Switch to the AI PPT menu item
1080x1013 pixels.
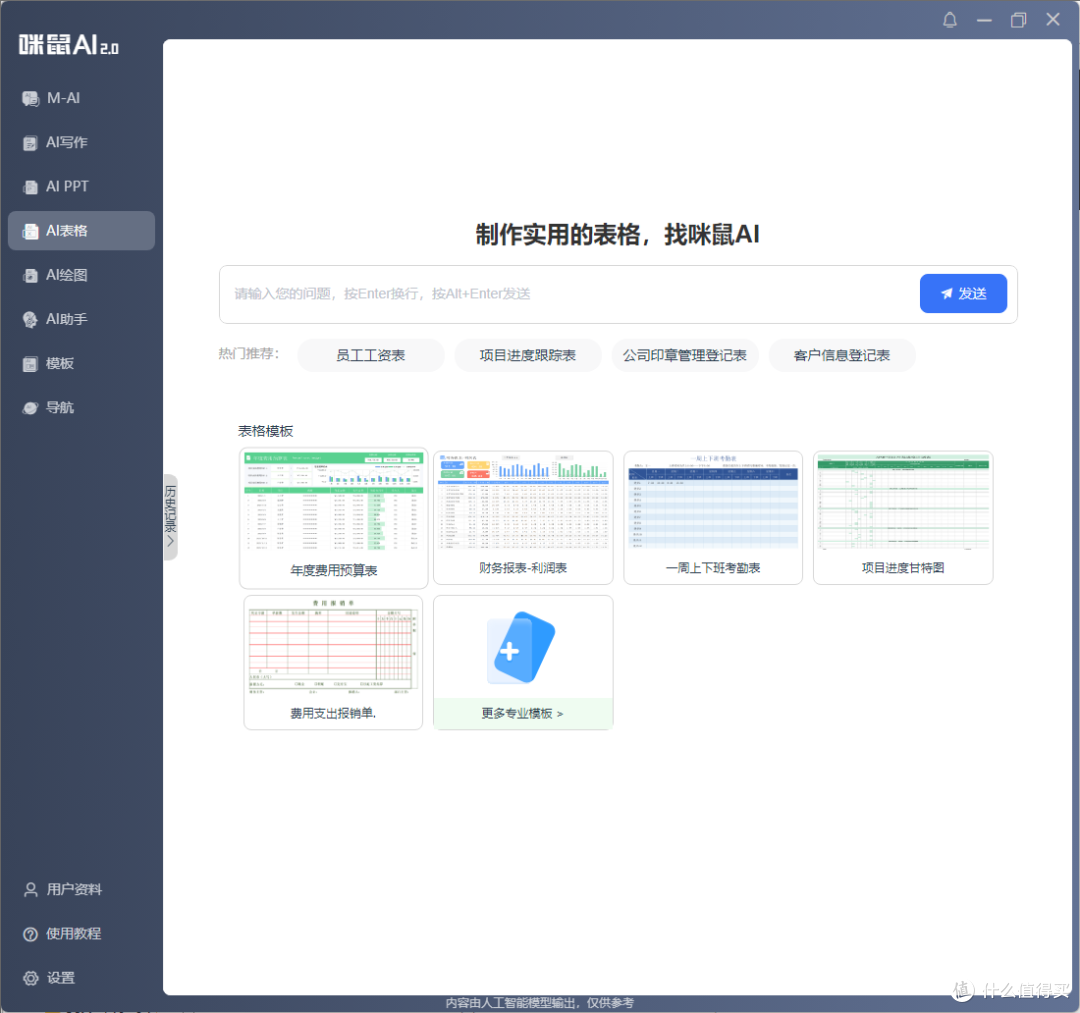81,187
